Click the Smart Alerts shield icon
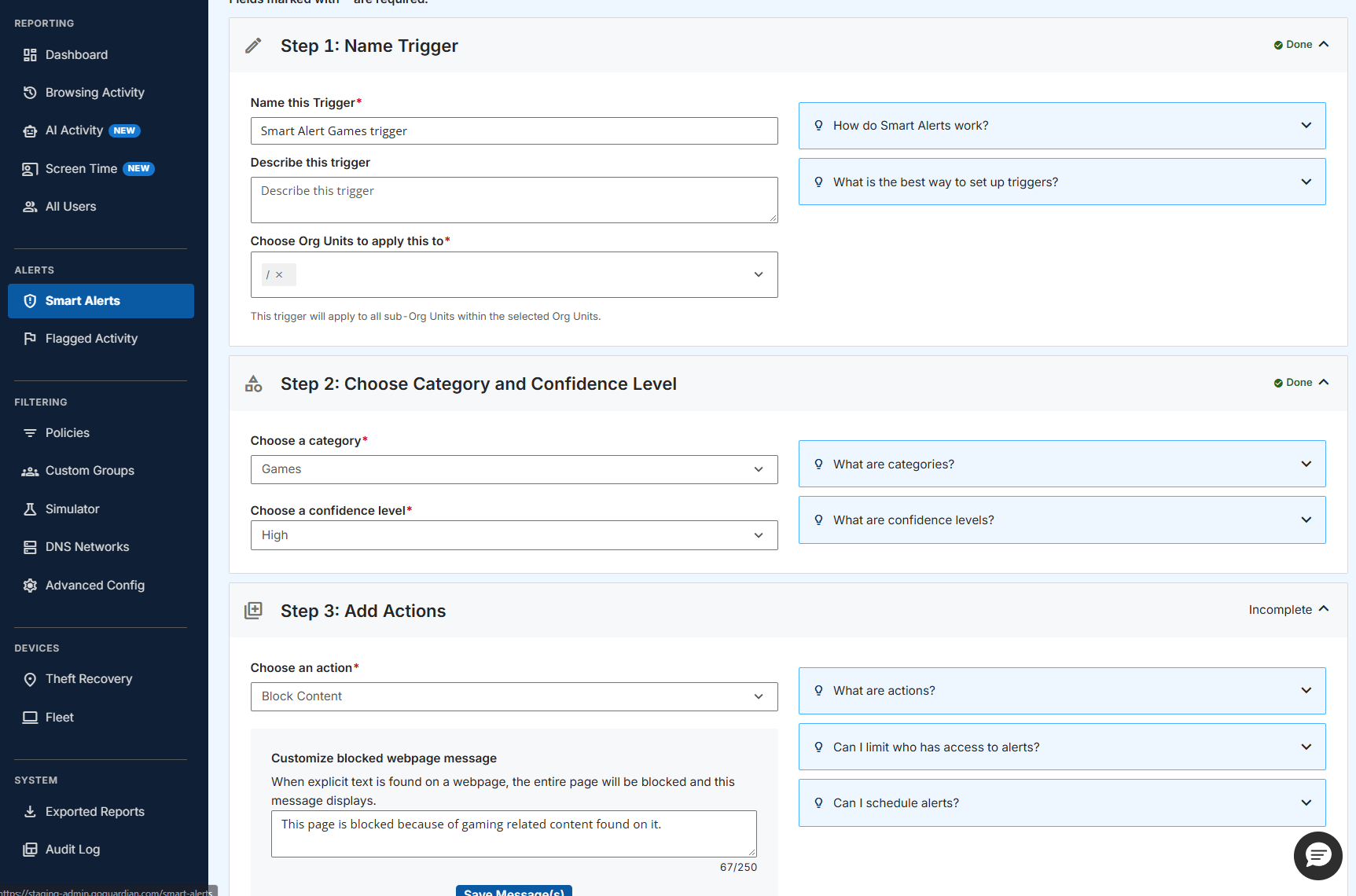This screenshot has width=1356, height=896. (30, 301)
